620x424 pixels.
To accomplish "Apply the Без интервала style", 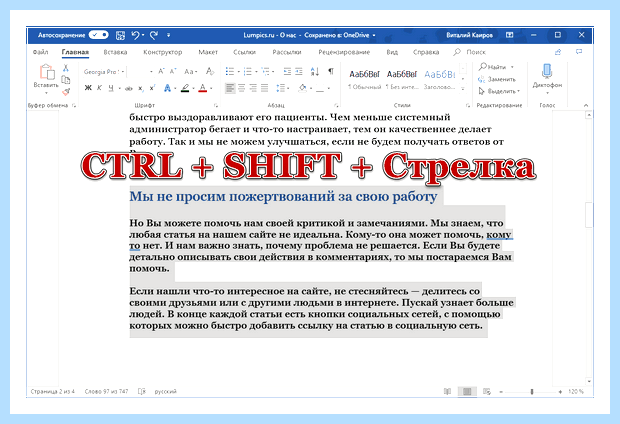I will pyautogui.click(x=401, y=79).
